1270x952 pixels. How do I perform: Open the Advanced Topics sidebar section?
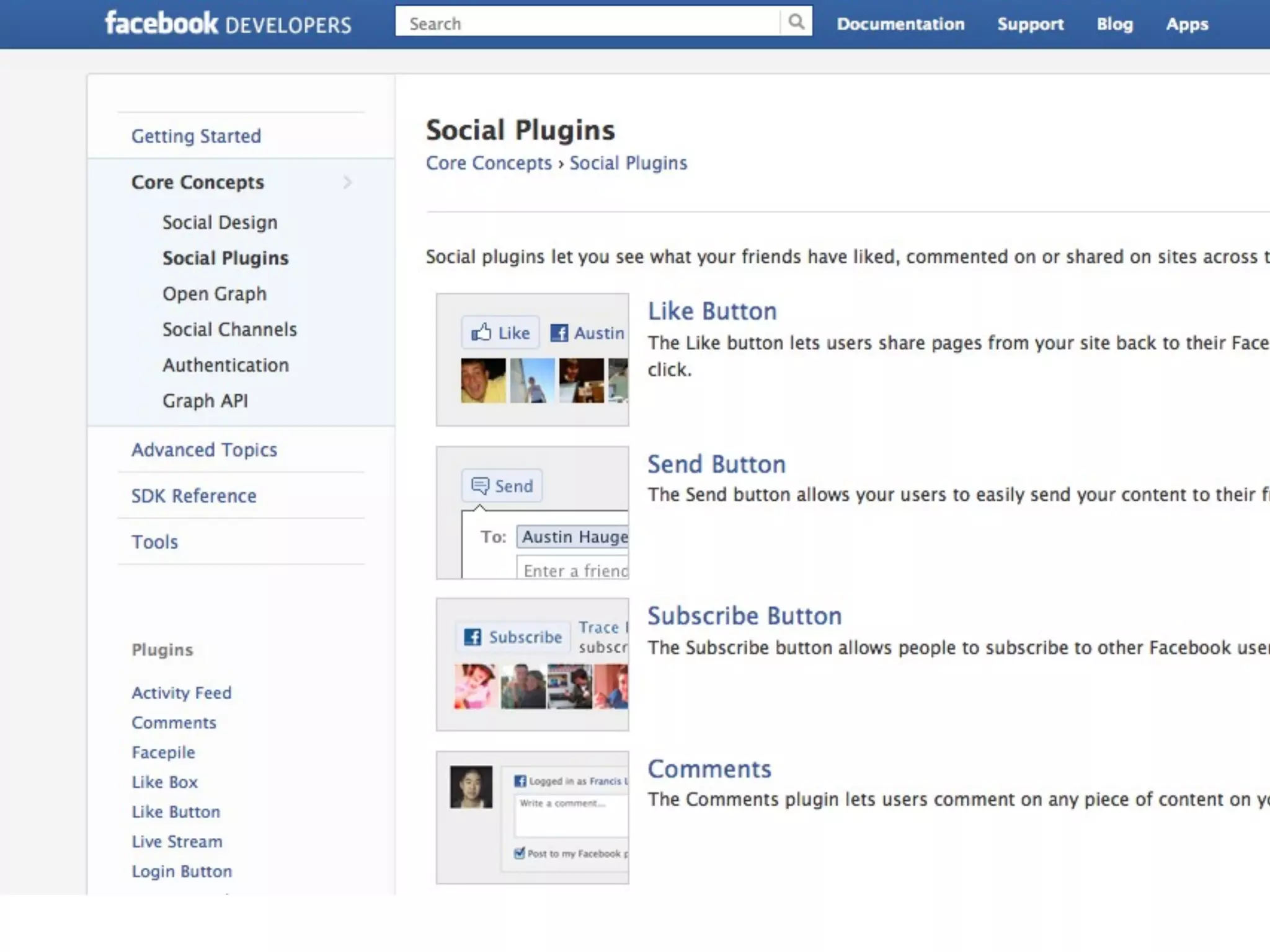point(204,449)
